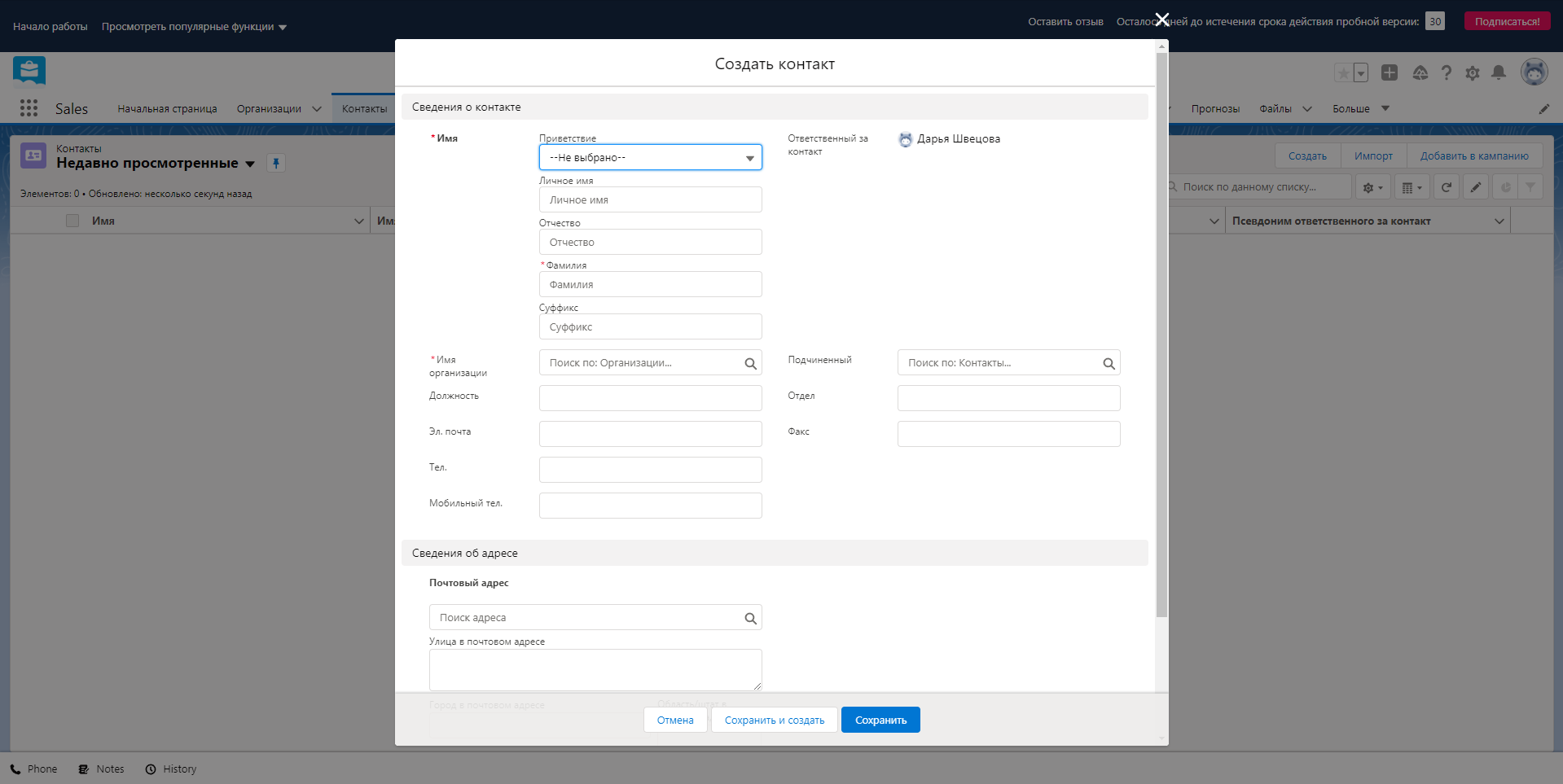Click search icon in Имя организации lookup
The width and height of the screenshot is (1563, 784).
(750, 363)
